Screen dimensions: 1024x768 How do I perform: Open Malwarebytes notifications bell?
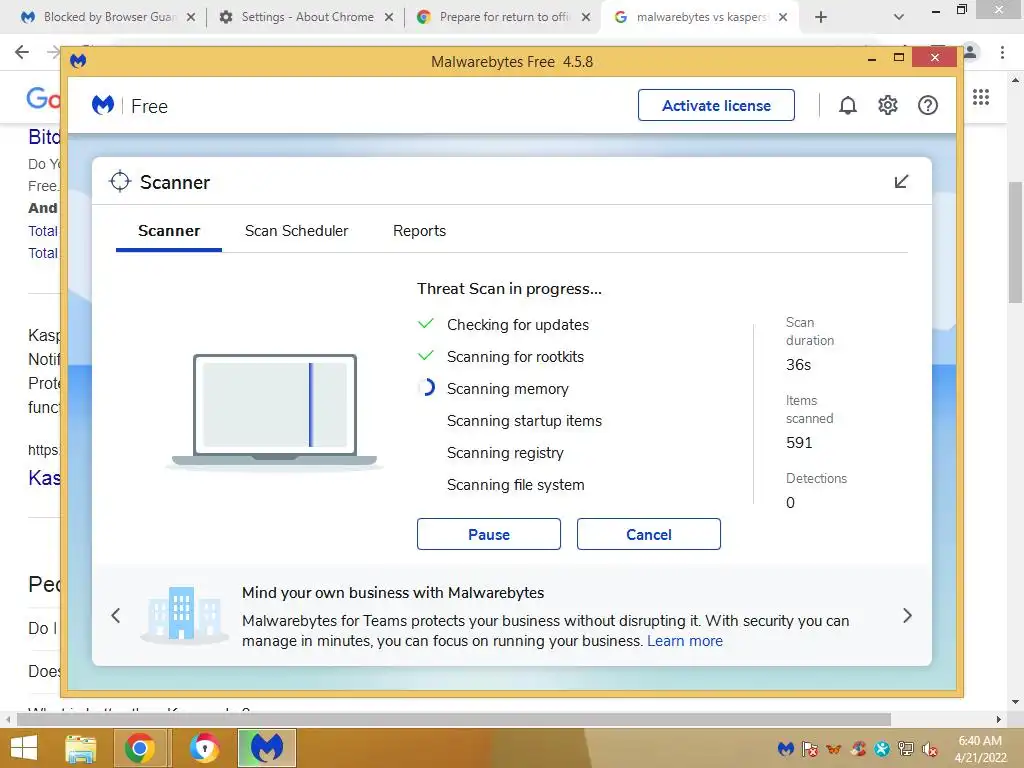pyautogui.click(x=848, y=105)
